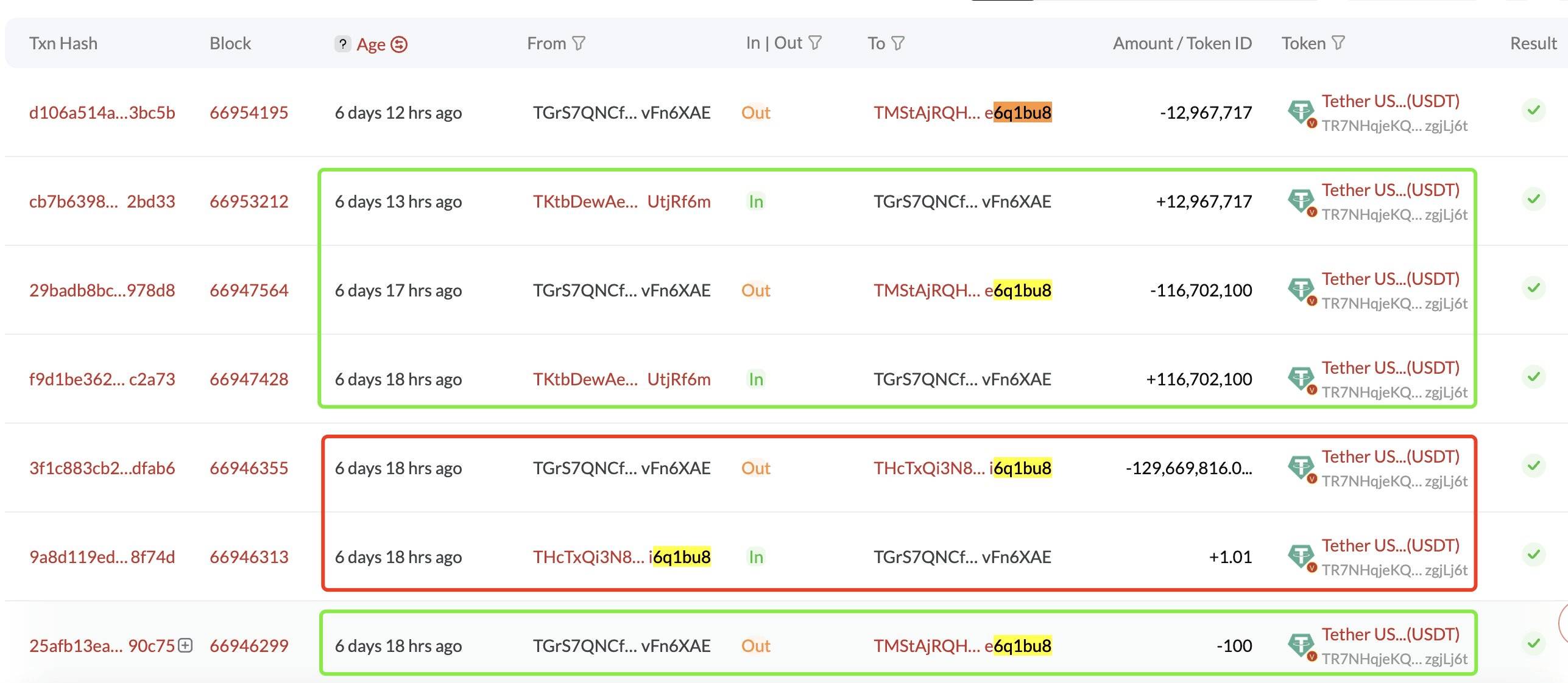Toggle the Age time format icon

click(399, 44)
